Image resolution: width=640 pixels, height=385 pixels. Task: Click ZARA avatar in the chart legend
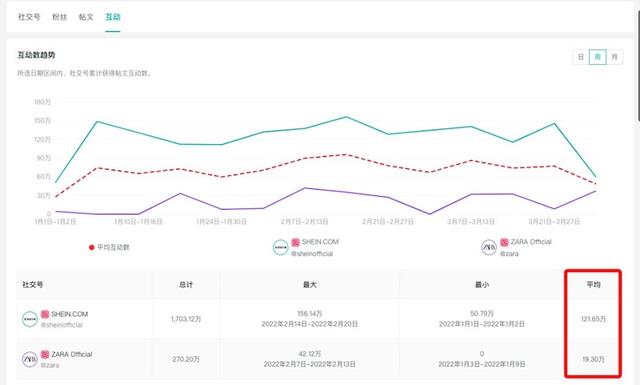489,247
